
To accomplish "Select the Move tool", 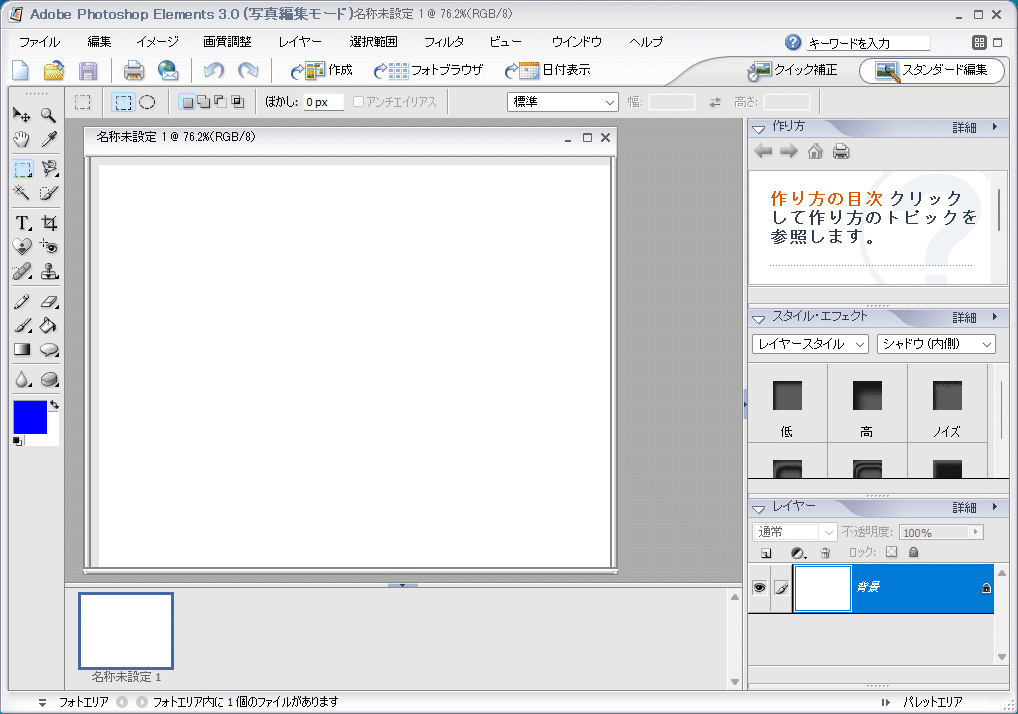I will [22, 115].
